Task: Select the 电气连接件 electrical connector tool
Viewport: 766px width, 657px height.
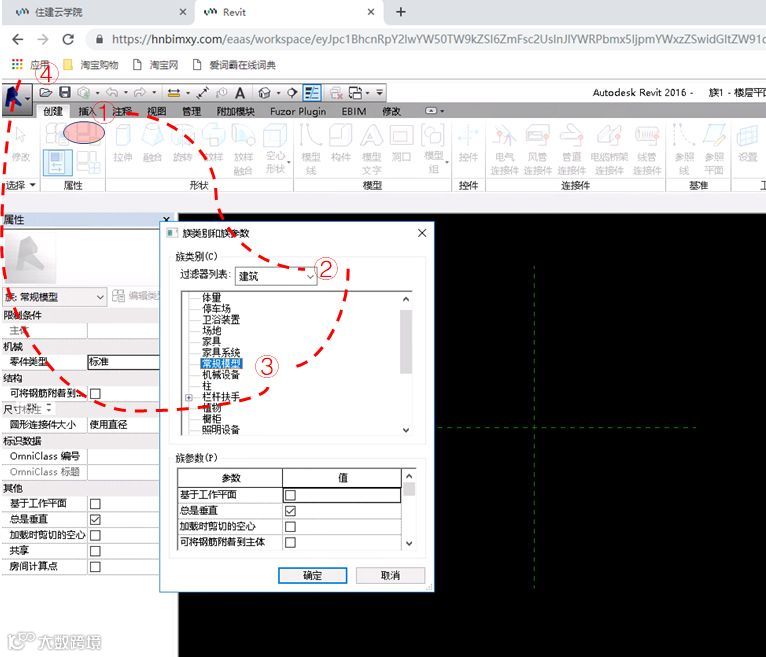Action: [x=505, y=149]
